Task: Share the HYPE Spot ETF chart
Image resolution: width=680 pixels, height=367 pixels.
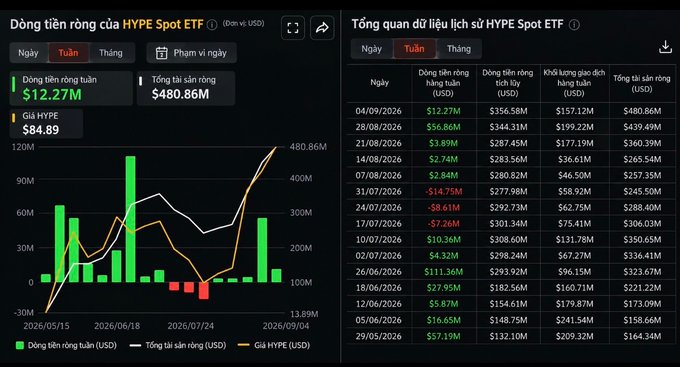Action: coord(322,28)
